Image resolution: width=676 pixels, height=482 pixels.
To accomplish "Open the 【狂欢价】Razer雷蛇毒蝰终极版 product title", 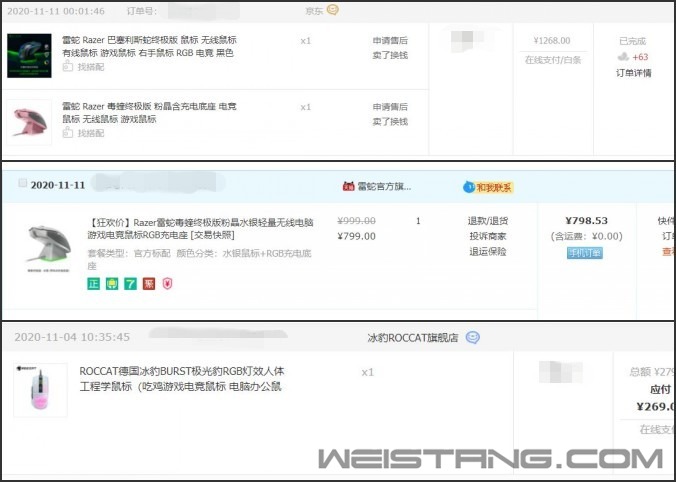I will 200,229.
